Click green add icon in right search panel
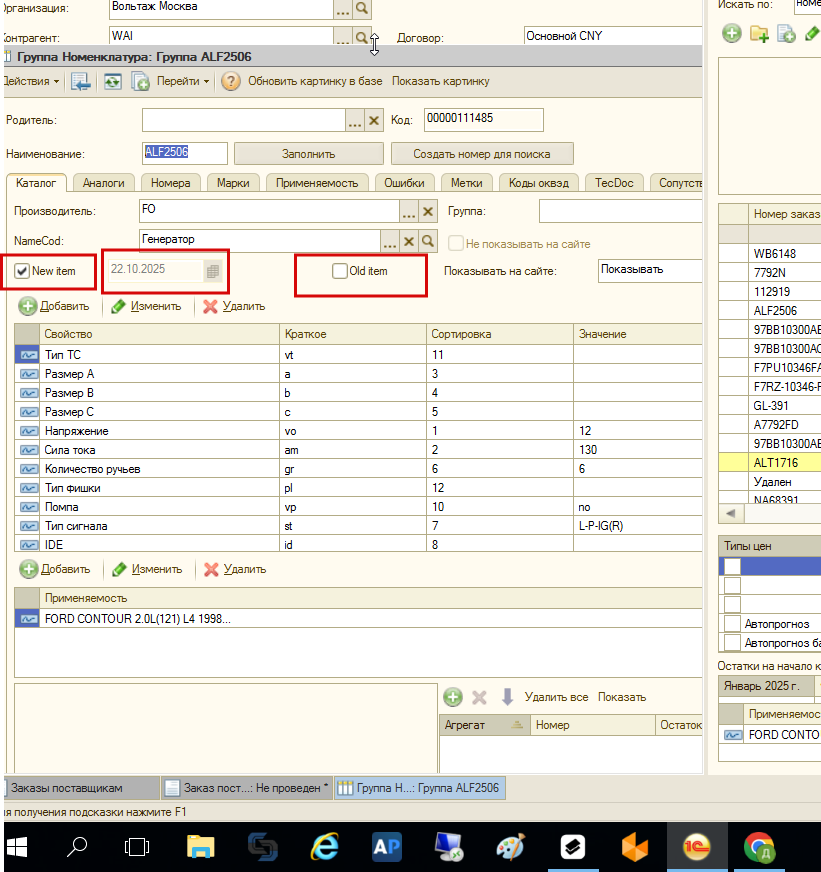 point(732,33)
